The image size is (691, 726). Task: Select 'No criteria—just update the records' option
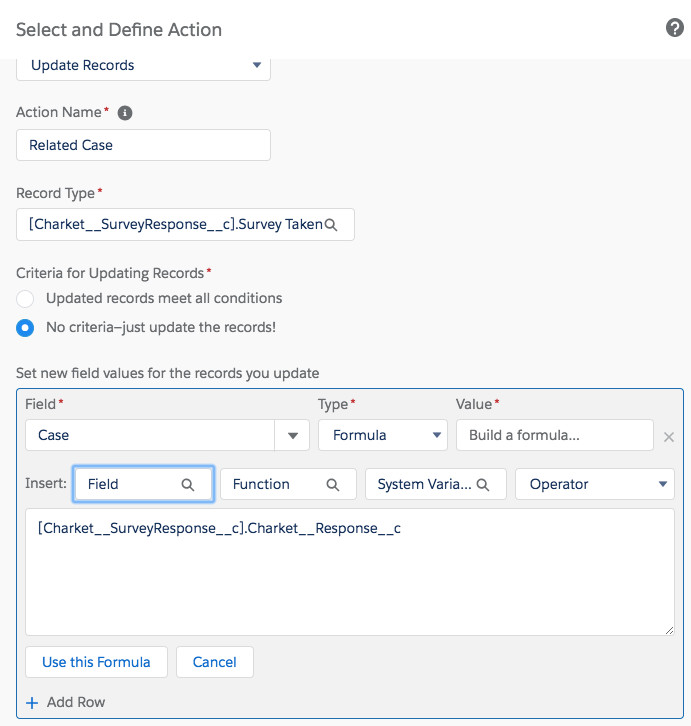[x=26, y=327]
